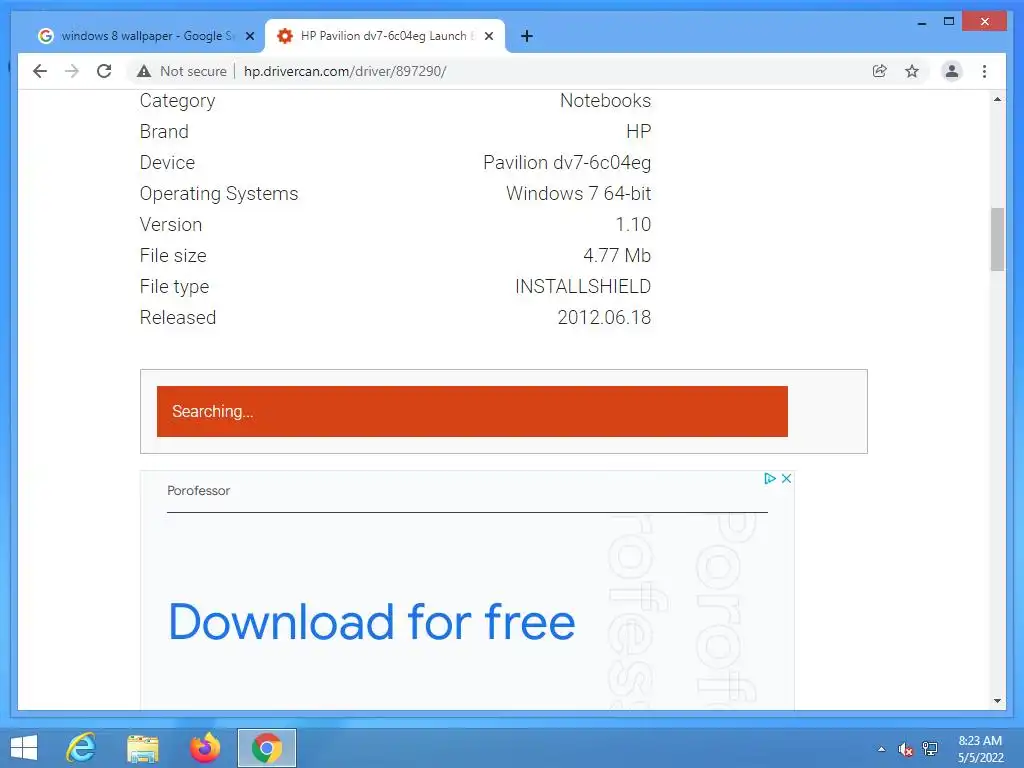Bookmark this page with the star icon

tap(912, 71)
